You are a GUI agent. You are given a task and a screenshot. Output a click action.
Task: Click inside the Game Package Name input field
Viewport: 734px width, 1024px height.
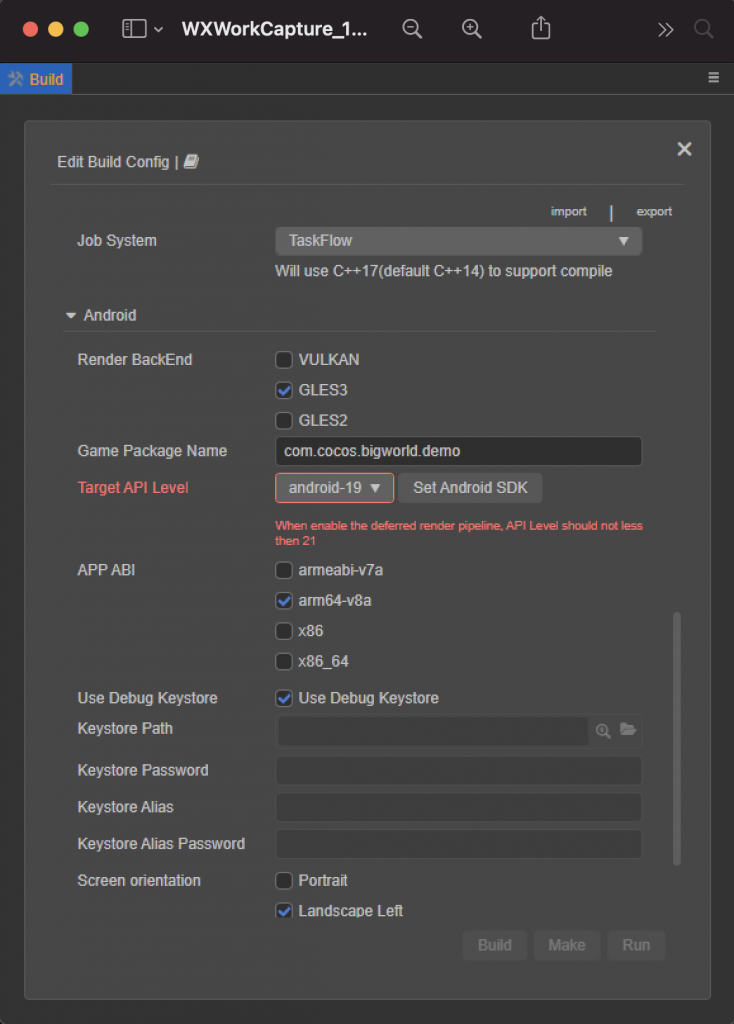(x=458, y=451)
